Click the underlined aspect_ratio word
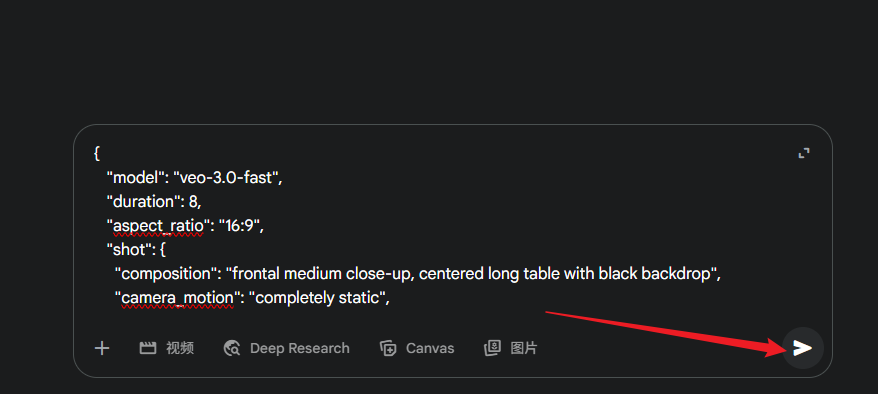 [158, 226]
